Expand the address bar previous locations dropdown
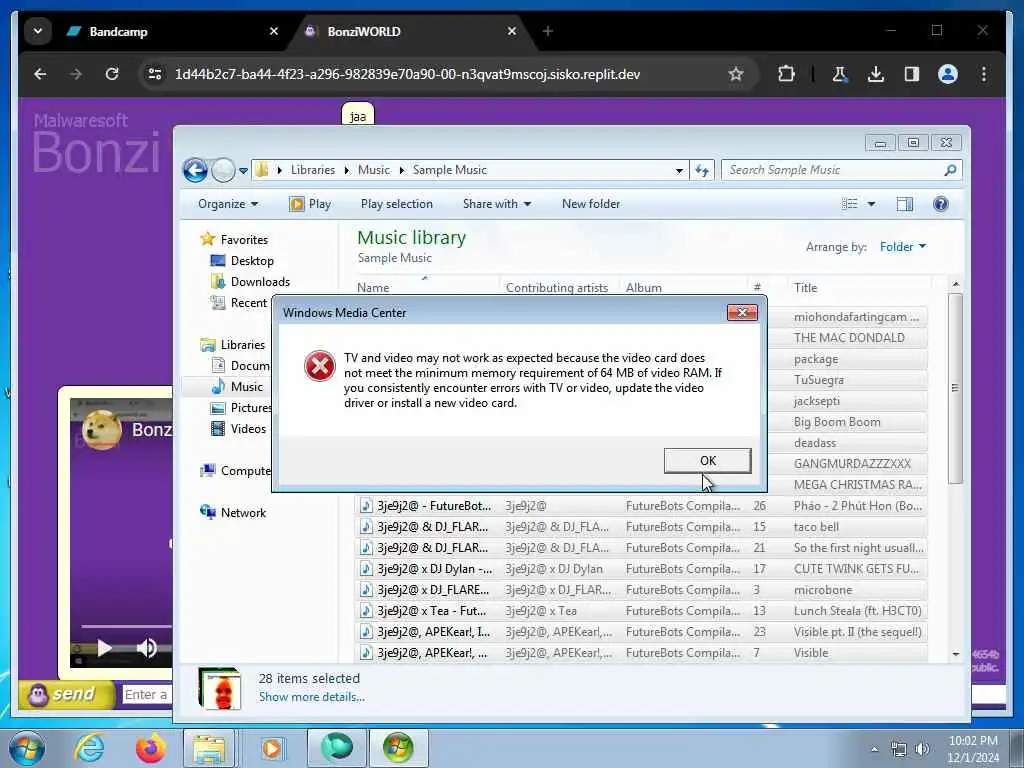The width and height of the screenshot is (1024, 768). point(679,170)
